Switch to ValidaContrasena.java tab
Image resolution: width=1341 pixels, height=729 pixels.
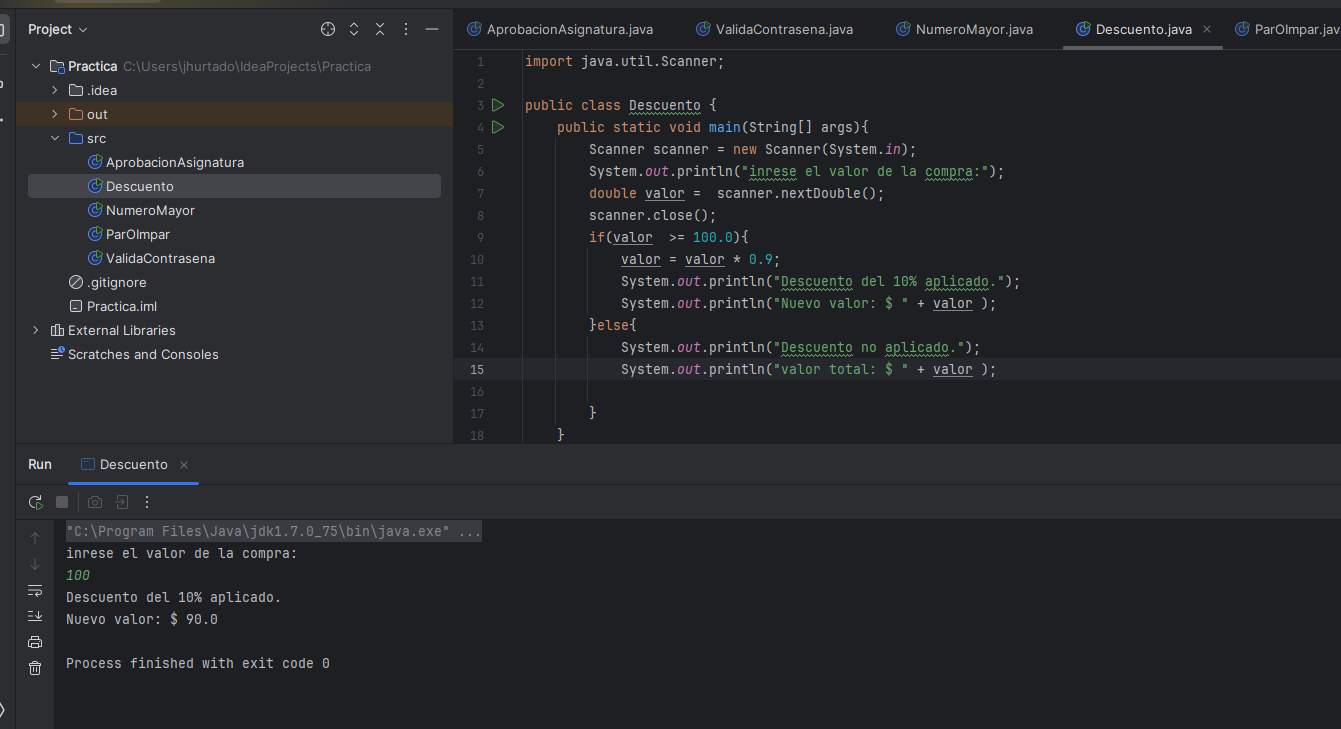click(x=774, y=29)
